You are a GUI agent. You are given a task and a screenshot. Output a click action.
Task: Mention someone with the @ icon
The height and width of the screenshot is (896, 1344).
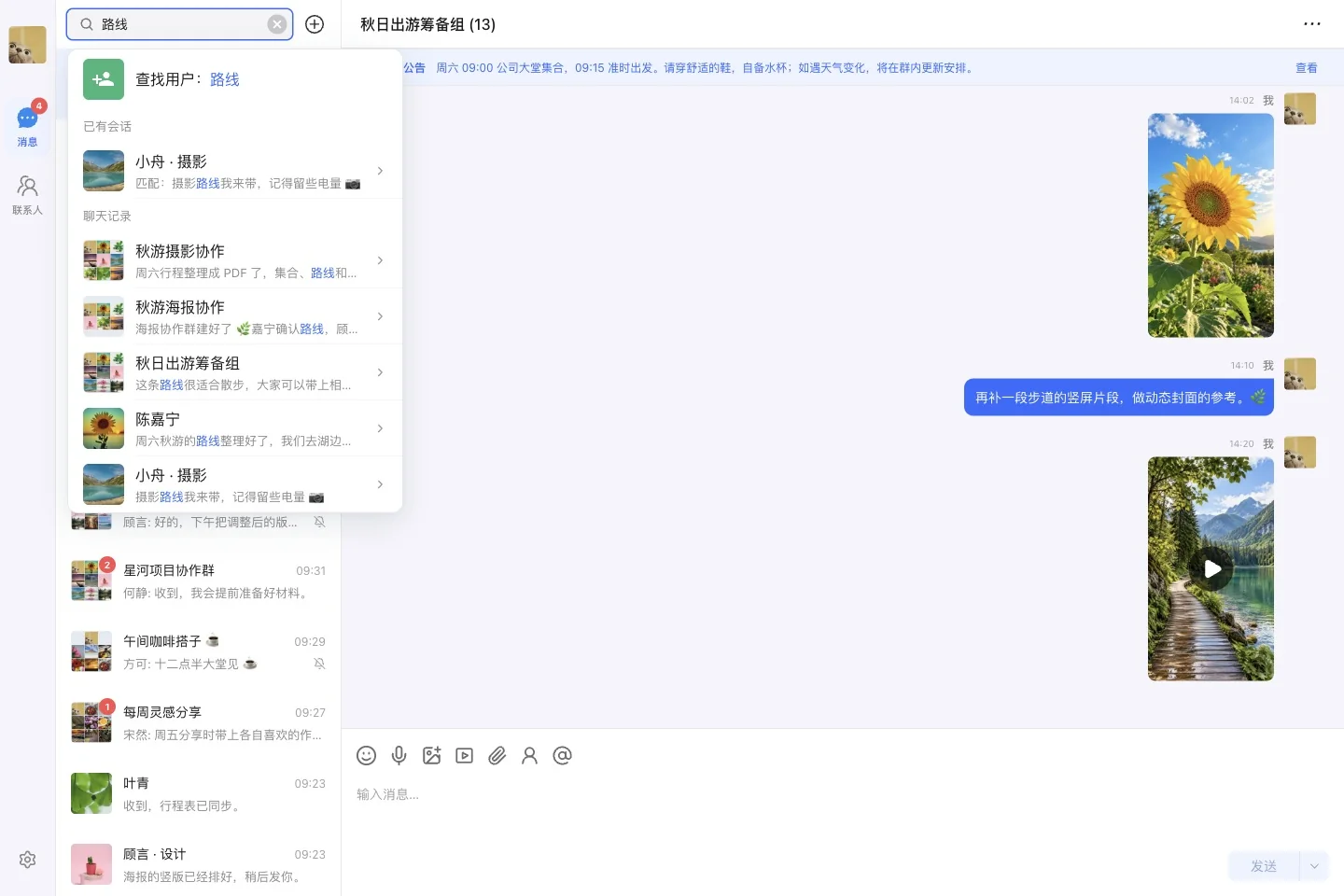tap(562, 755)
